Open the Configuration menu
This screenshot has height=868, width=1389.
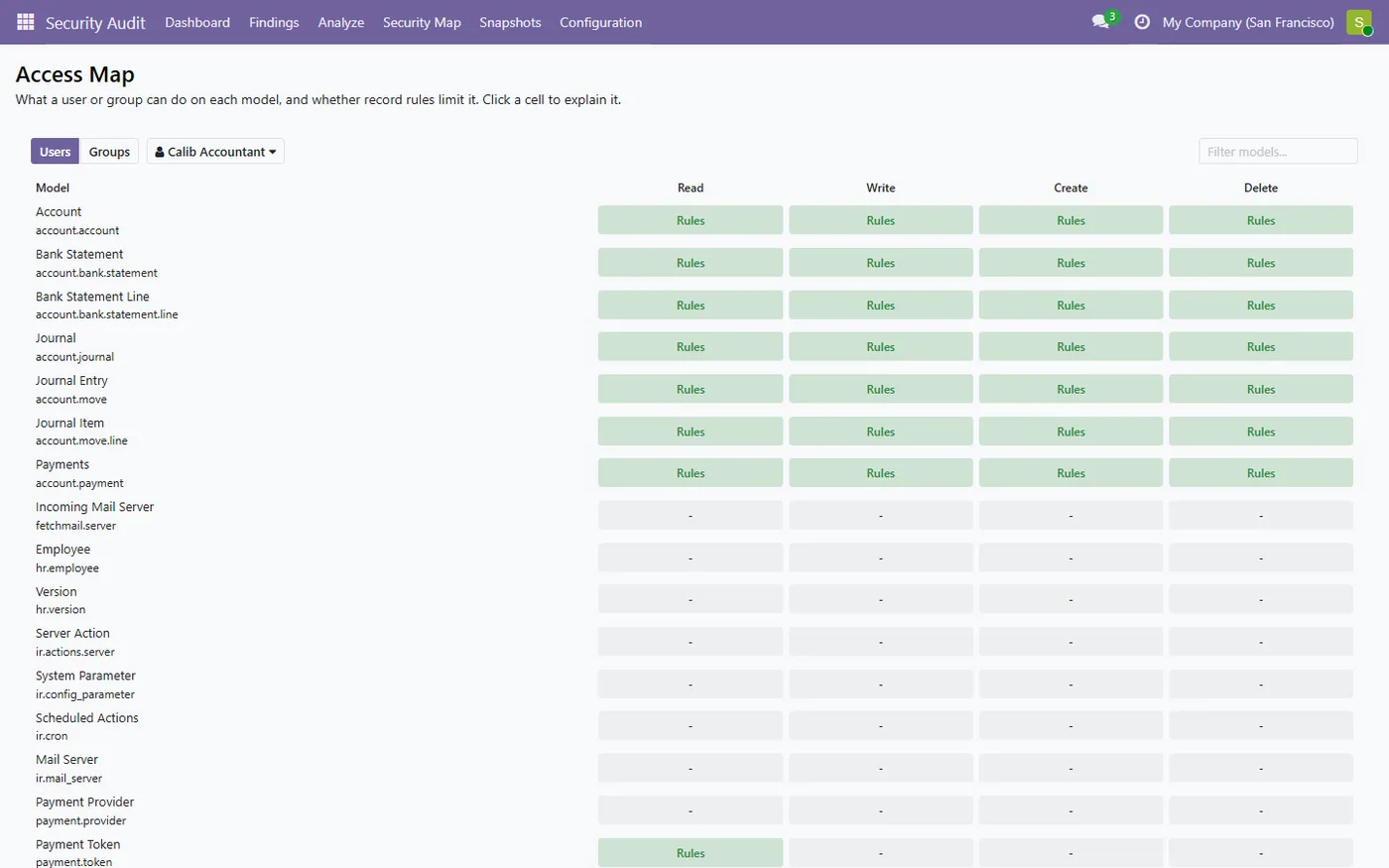[600, 22]
